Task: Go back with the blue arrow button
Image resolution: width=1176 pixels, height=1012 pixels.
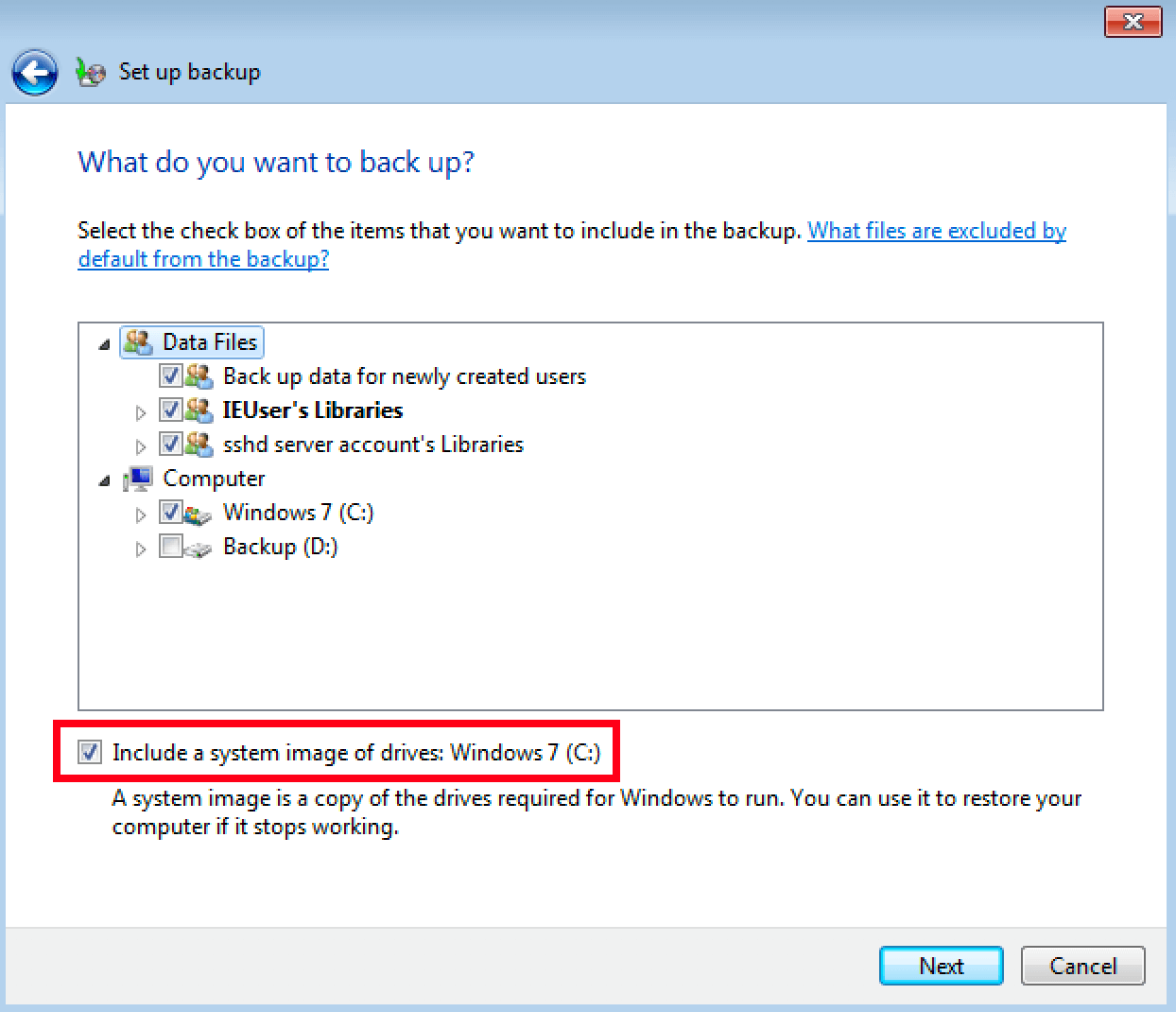Action: click(35, 73)
